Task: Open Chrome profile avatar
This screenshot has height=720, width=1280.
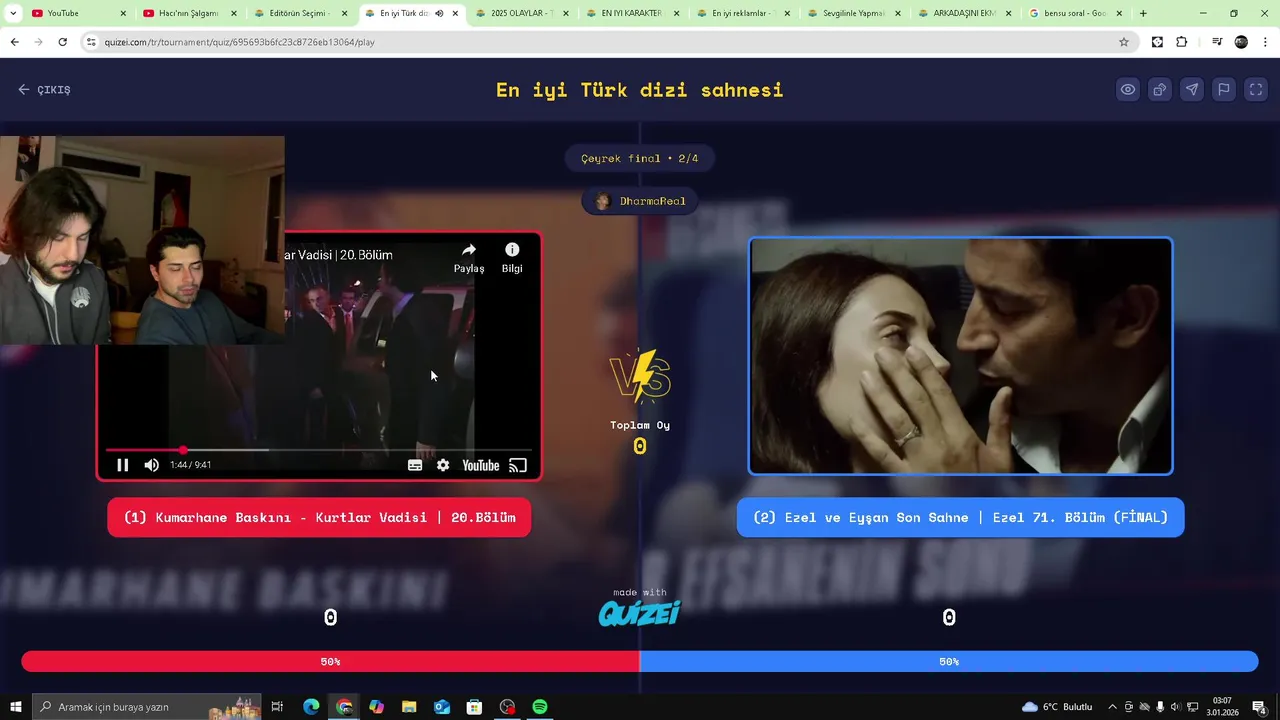Action: 1241,42
